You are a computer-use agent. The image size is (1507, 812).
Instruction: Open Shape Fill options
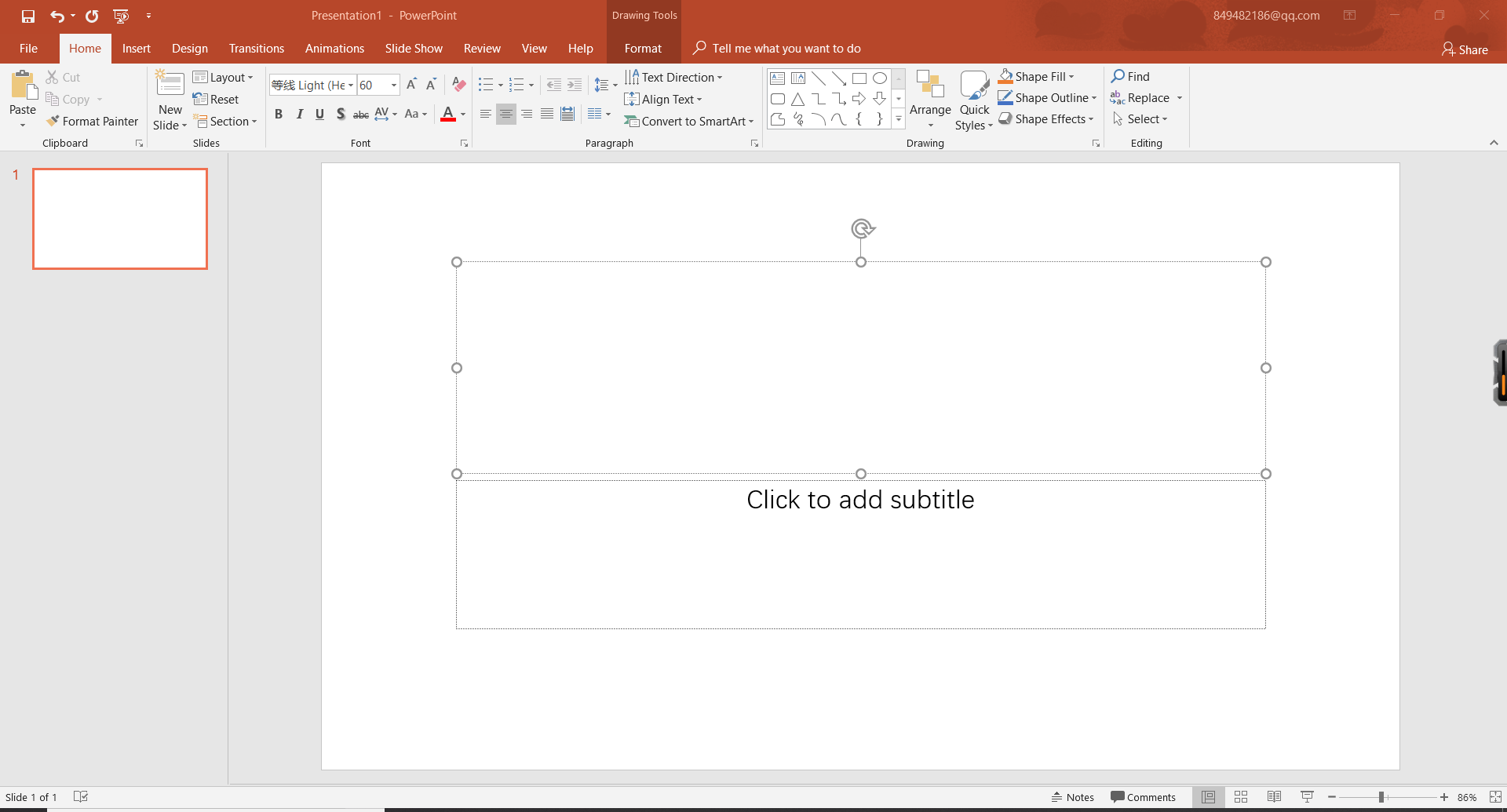(1036, 76)
